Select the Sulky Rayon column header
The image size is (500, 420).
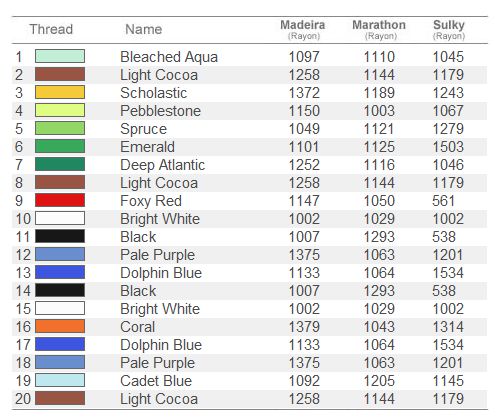coord(449,29)
